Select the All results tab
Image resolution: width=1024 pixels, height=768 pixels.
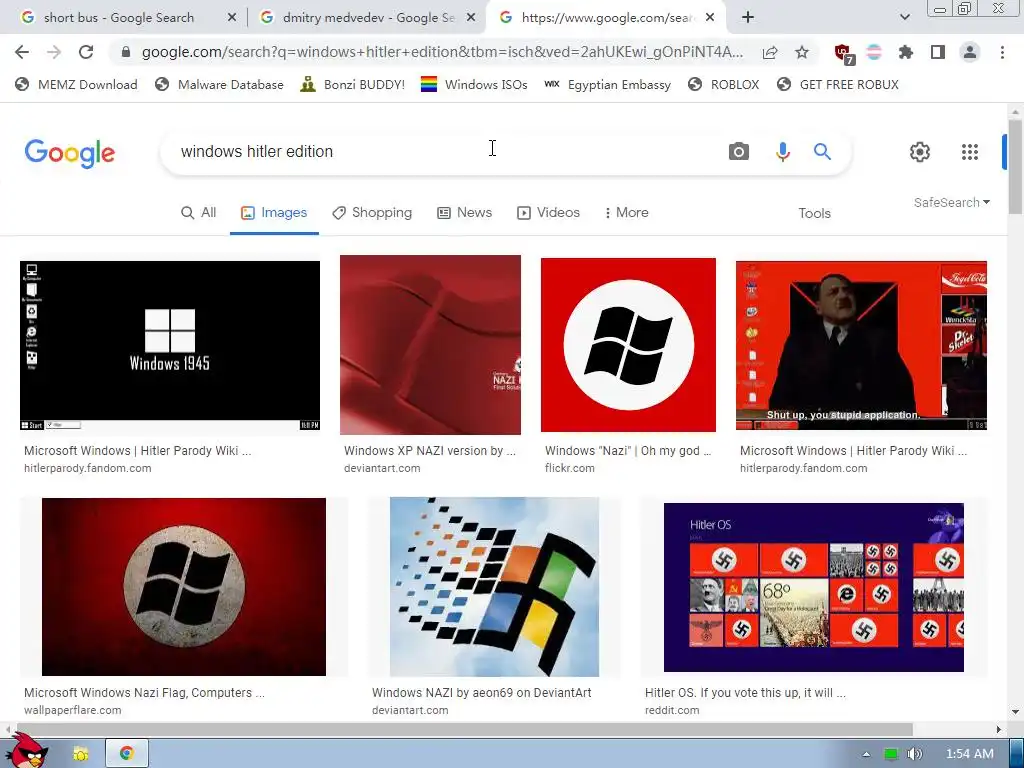click(x=199, y=213)
